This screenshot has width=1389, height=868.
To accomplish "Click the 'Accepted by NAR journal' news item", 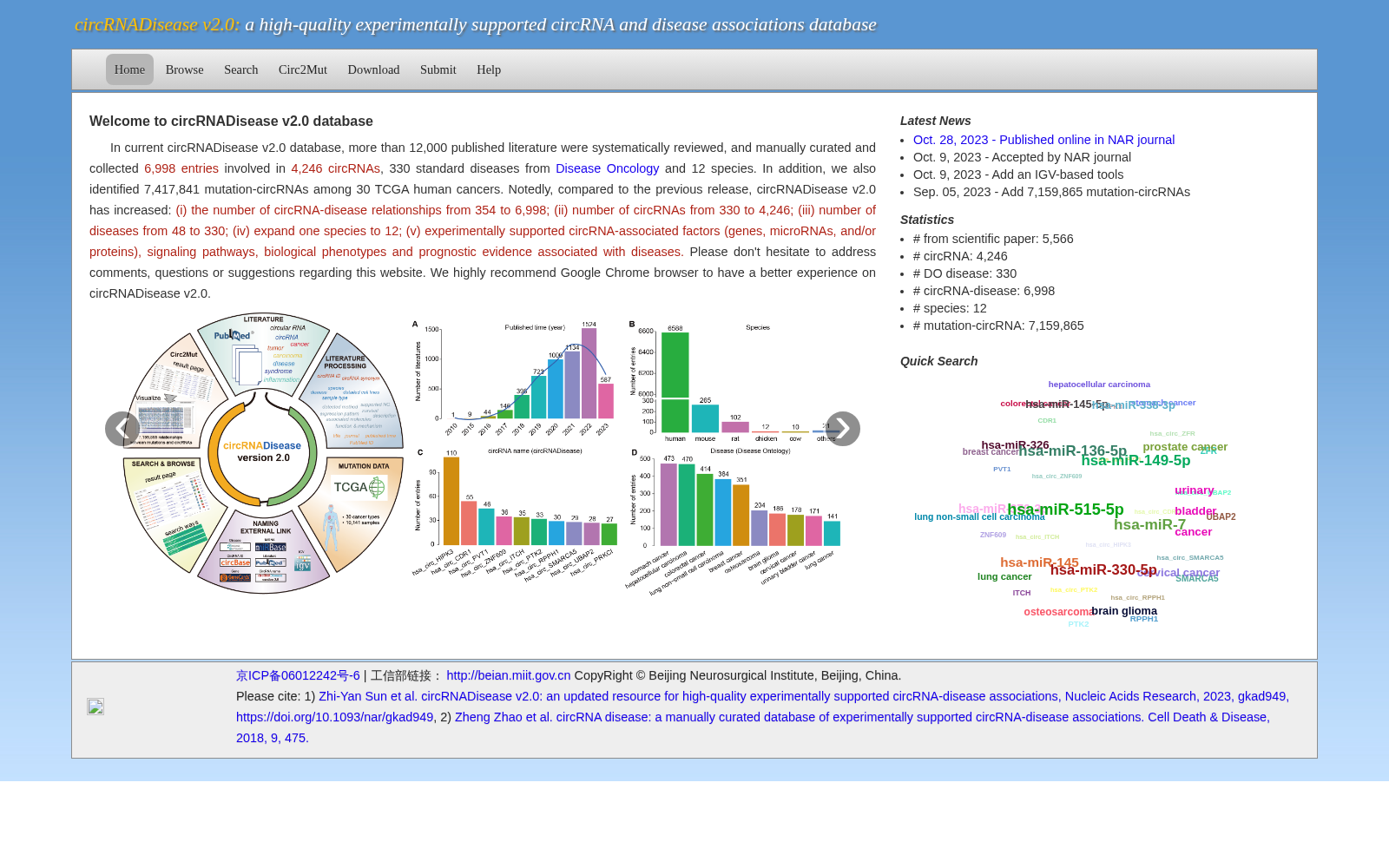I will click(1022, 157).
